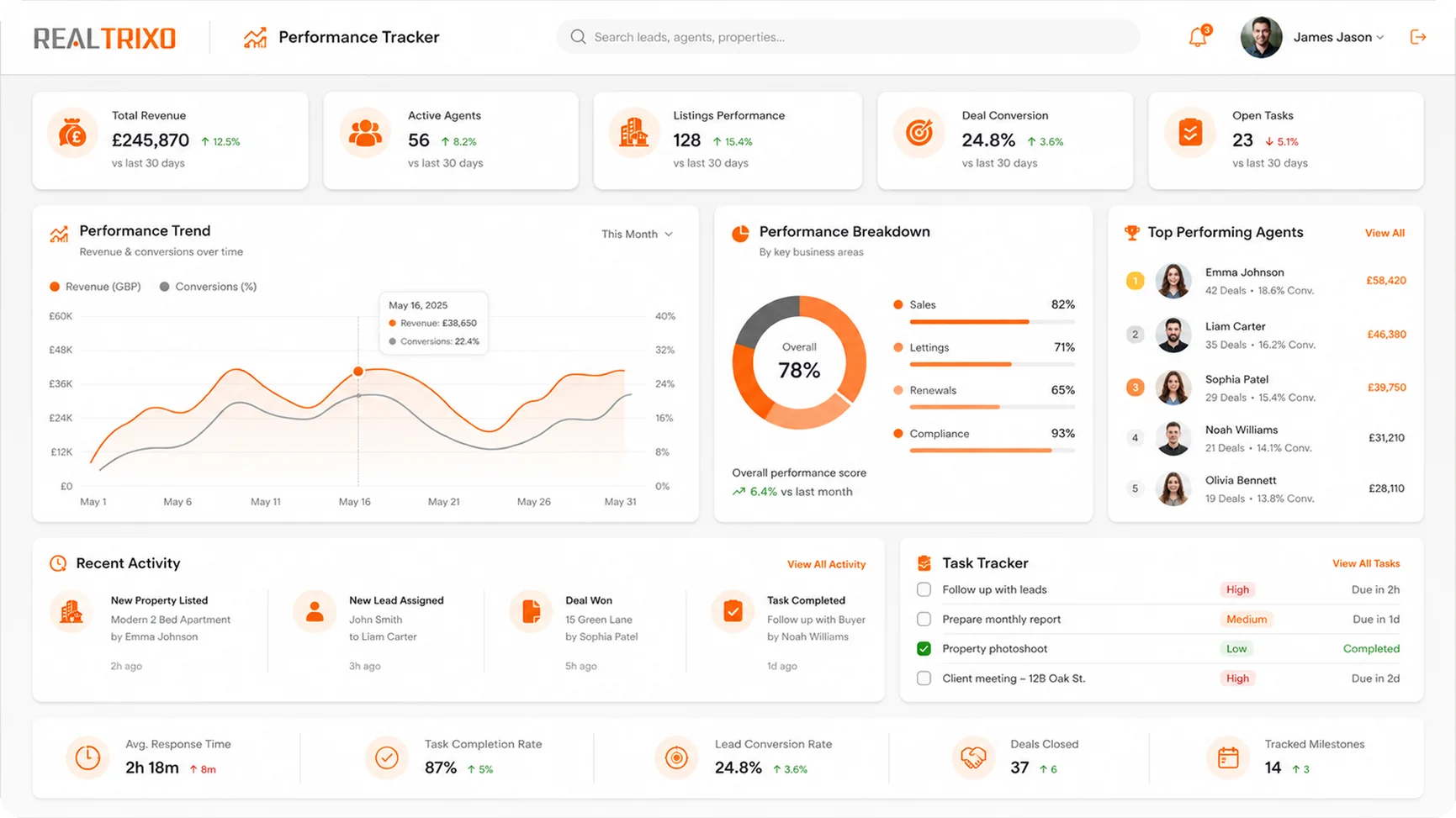Viewport: 1456px width, 818px height.
Task: Click the Compliance 93% progress bar
Action: click(x=992, y=451)
